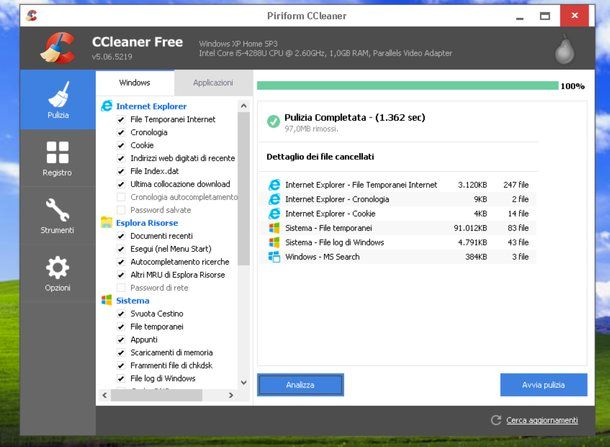Viewport: 610px width, 447px height.
Task: Toggle File log di Windows checkbox
Action: (x=121, y=379)
